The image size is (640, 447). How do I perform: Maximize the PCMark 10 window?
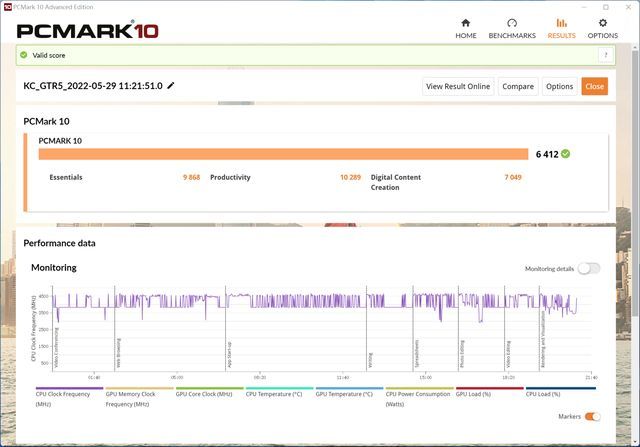click(606, 7)
